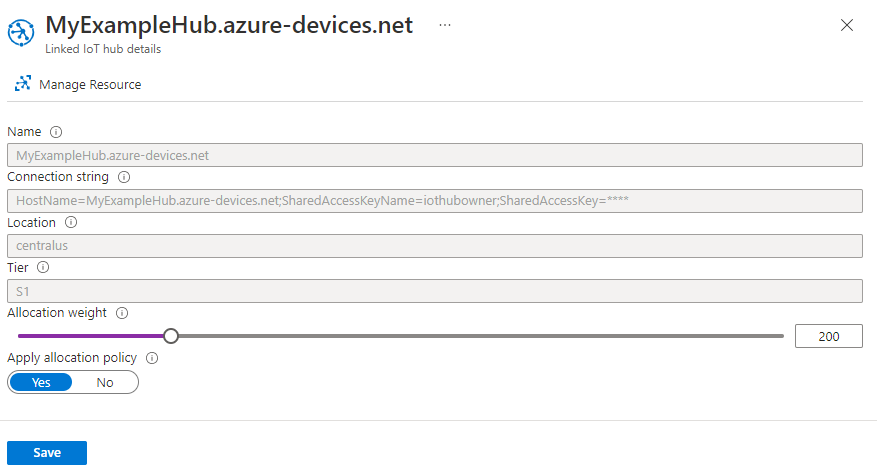Click the Allocation weight slider handle
The image size is (877, 475).
pos(171,336)
